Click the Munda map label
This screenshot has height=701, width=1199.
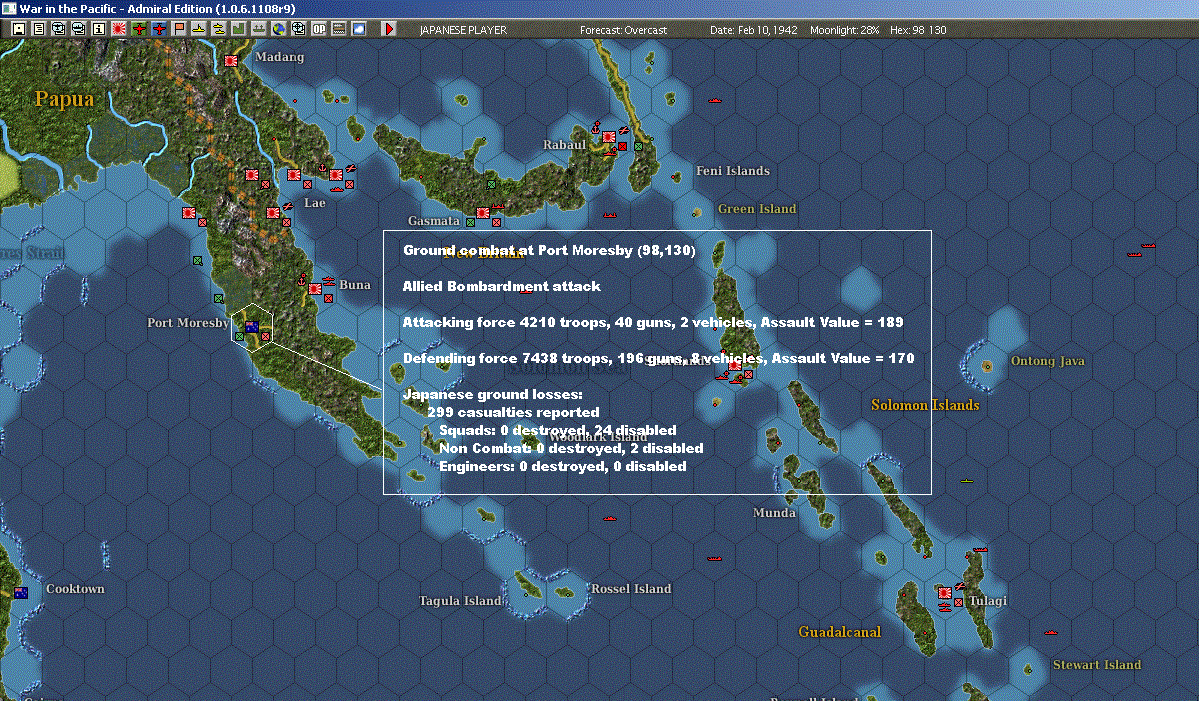tap(775, 512)
